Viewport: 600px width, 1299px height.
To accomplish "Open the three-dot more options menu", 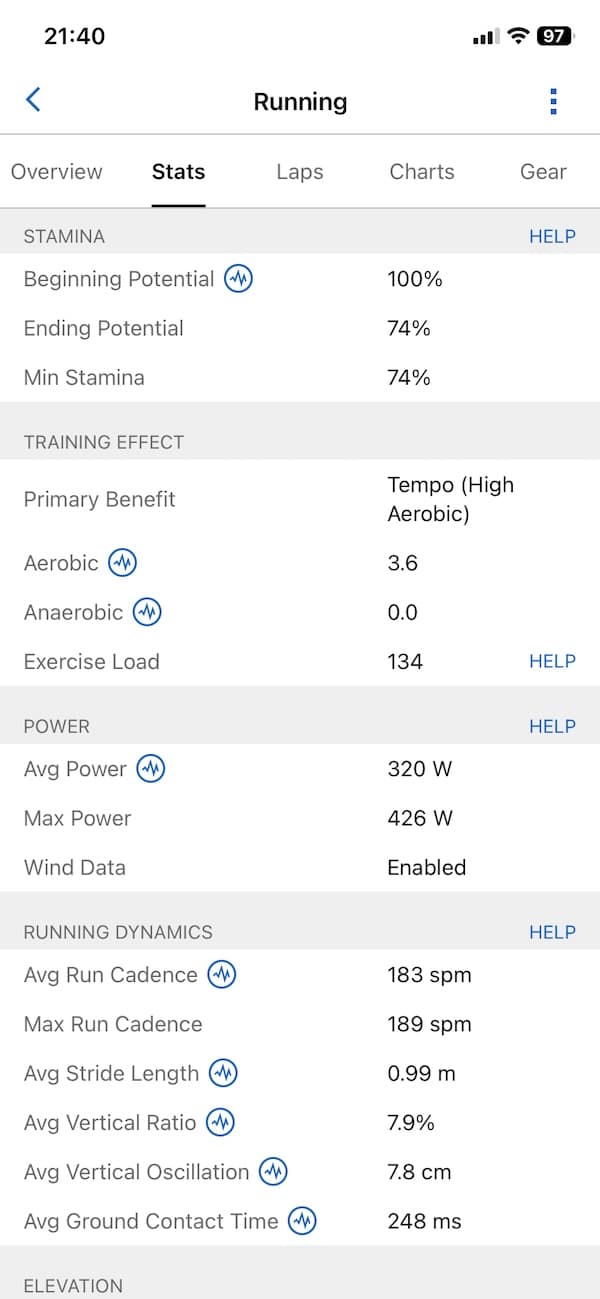I will [553, 101].
